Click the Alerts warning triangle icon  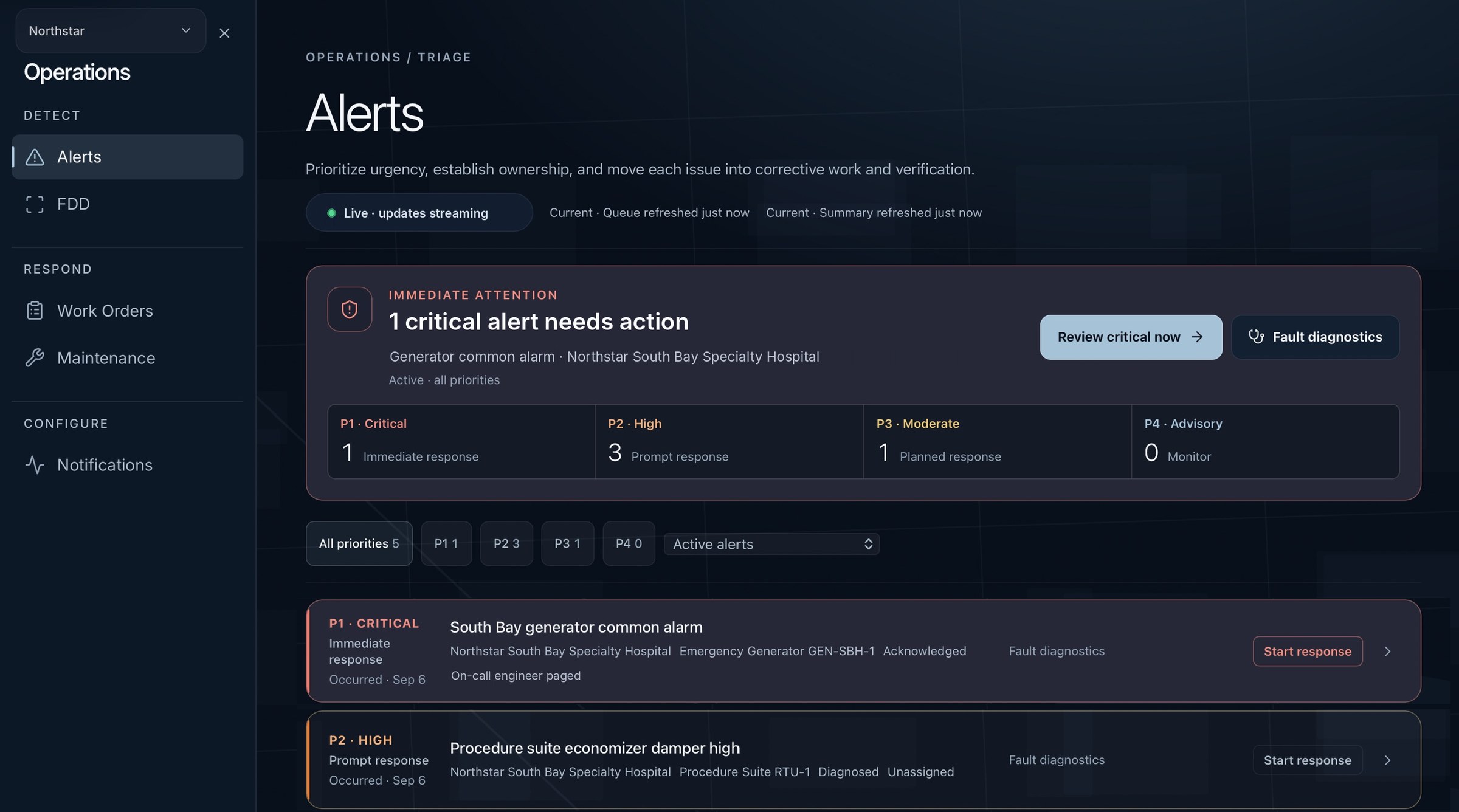(x=35, y=157)
